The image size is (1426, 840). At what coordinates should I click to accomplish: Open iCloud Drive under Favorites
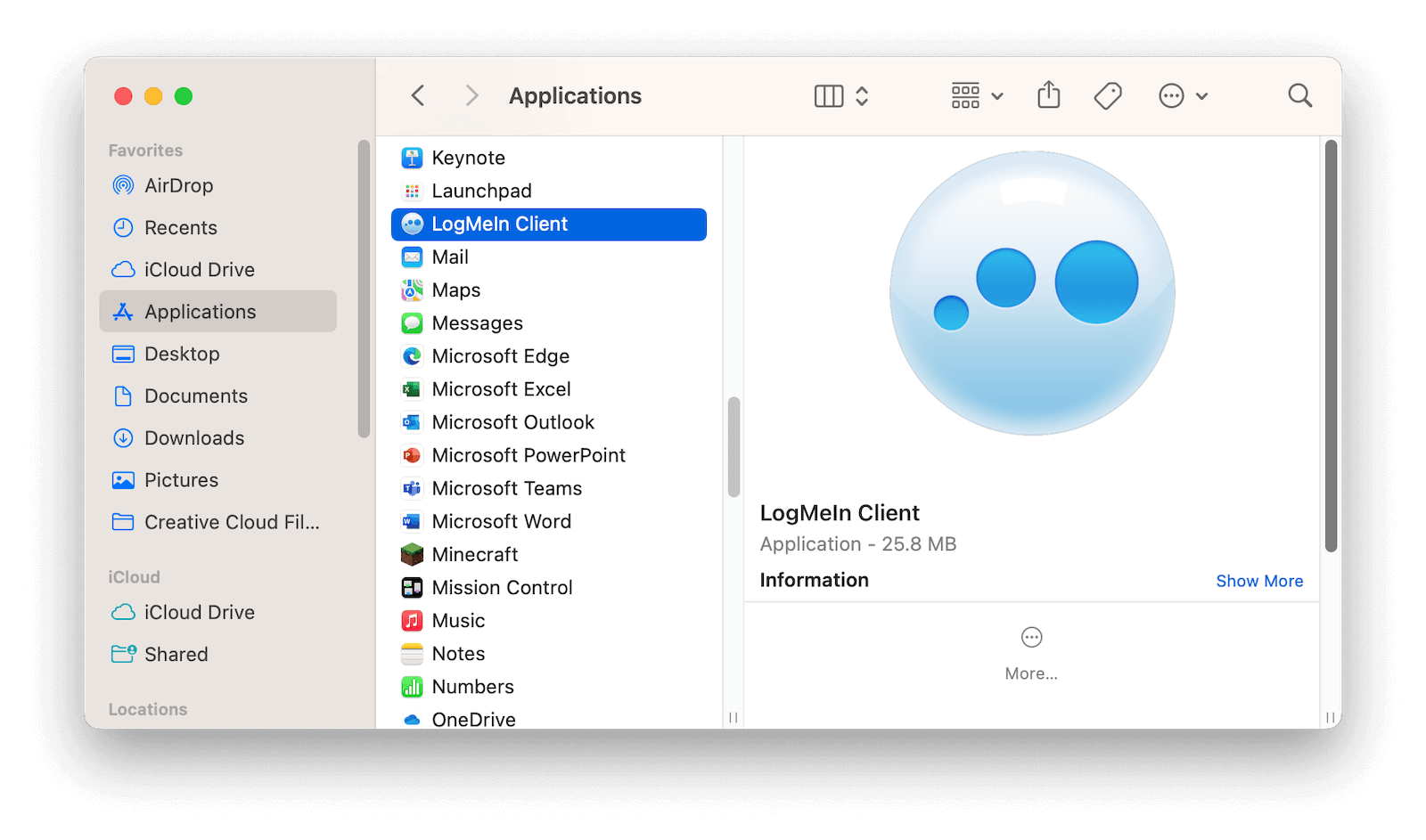(x=218, y=269)
